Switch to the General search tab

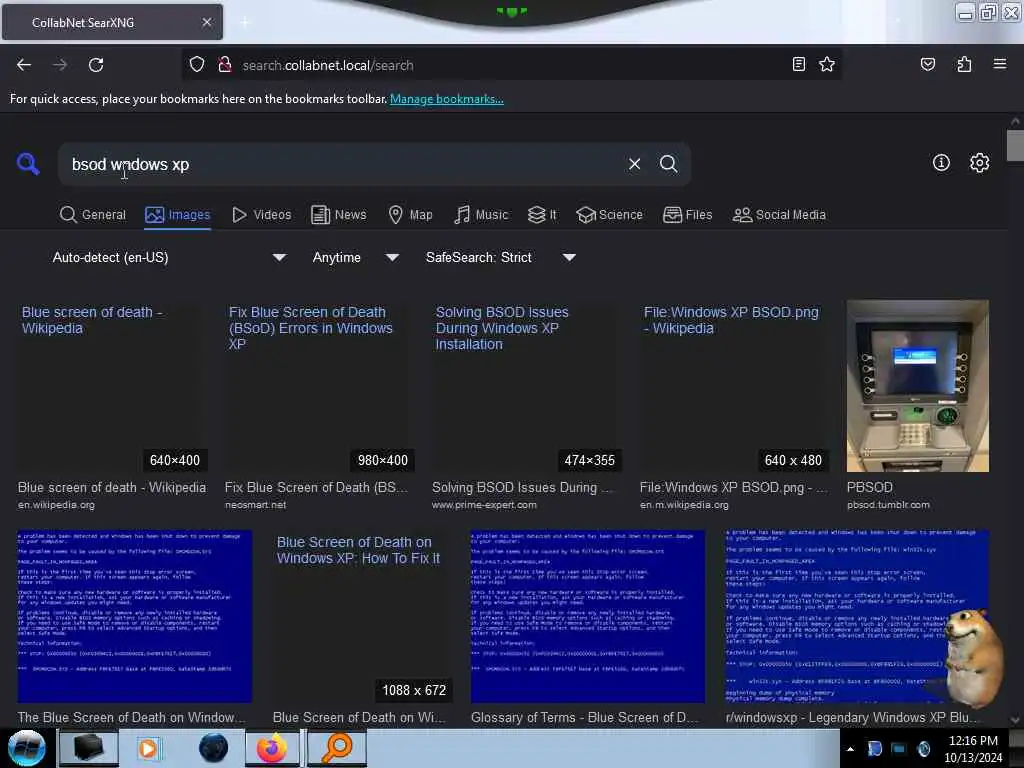[93, 215]
